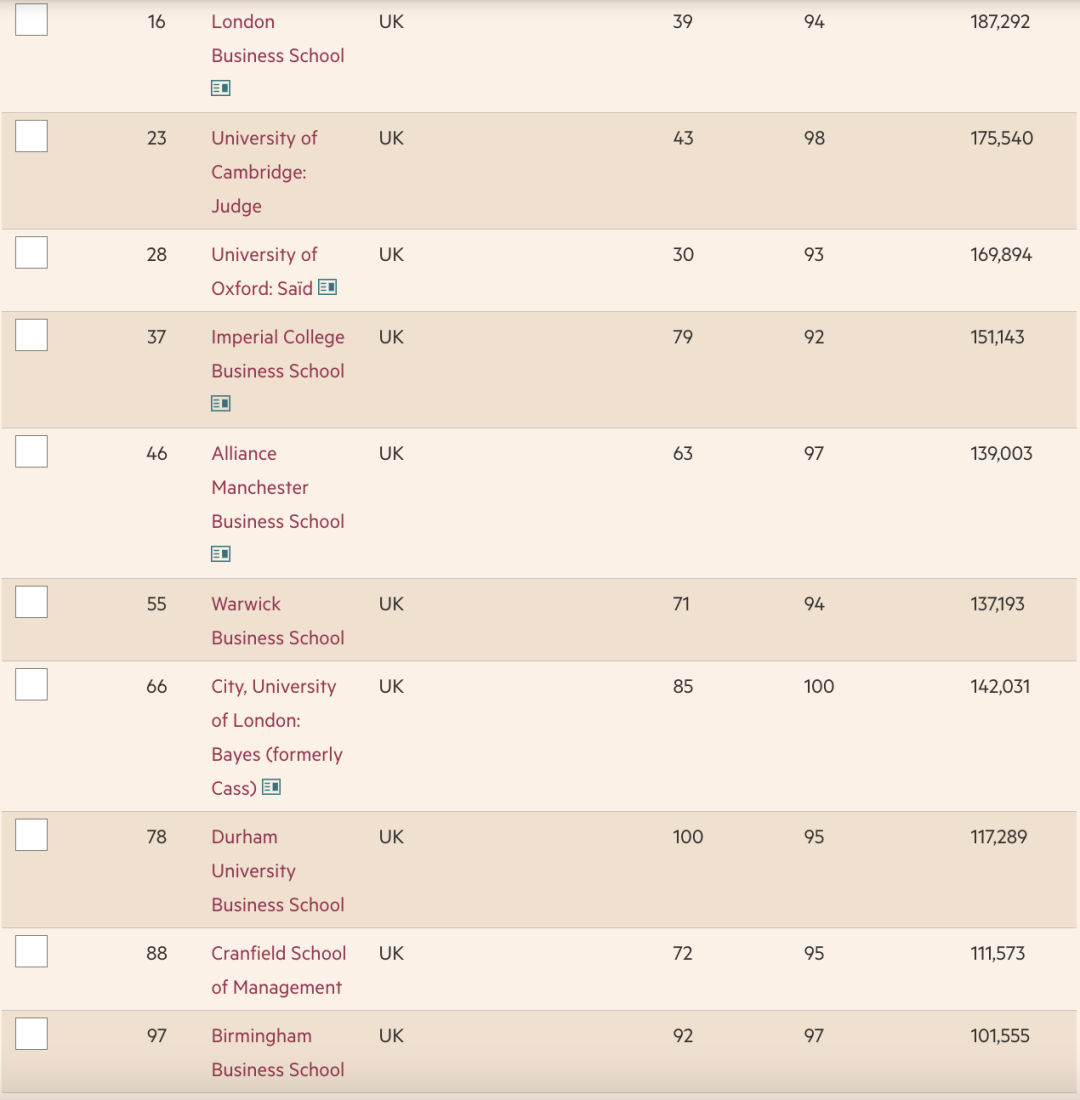Click profile icon beside Oxford: Saïd

pyautogui.click(x=327, y=287)
